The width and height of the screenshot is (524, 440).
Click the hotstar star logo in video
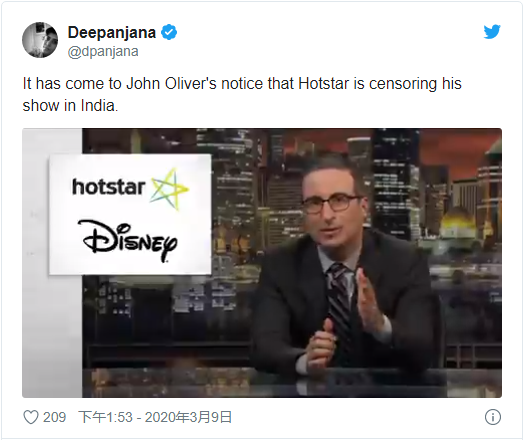coord(170,188)
